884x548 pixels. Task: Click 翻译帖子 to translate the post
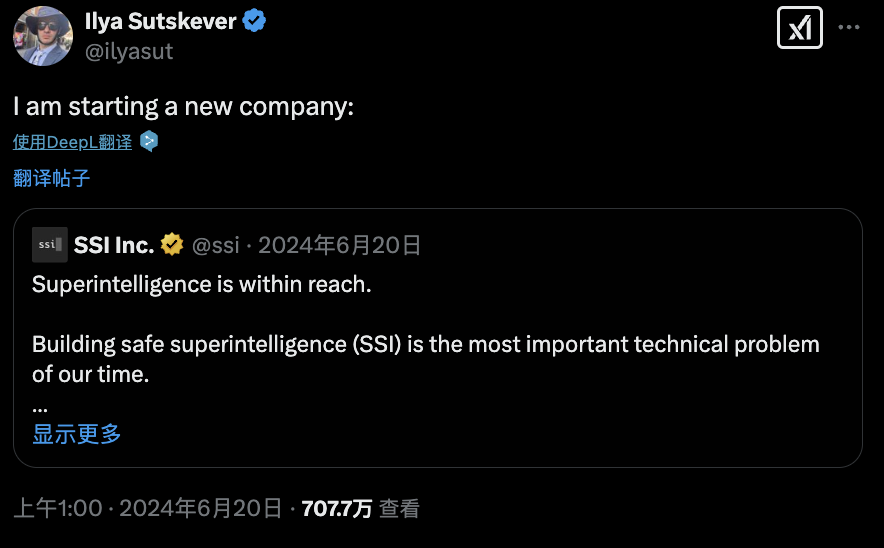(x=51, y=178)
